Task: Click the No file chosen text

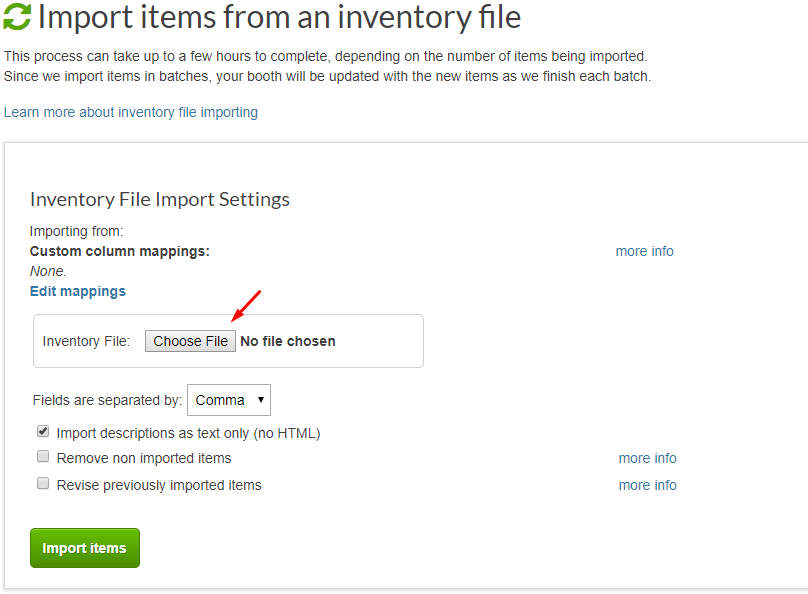Action: pos(288,341)
